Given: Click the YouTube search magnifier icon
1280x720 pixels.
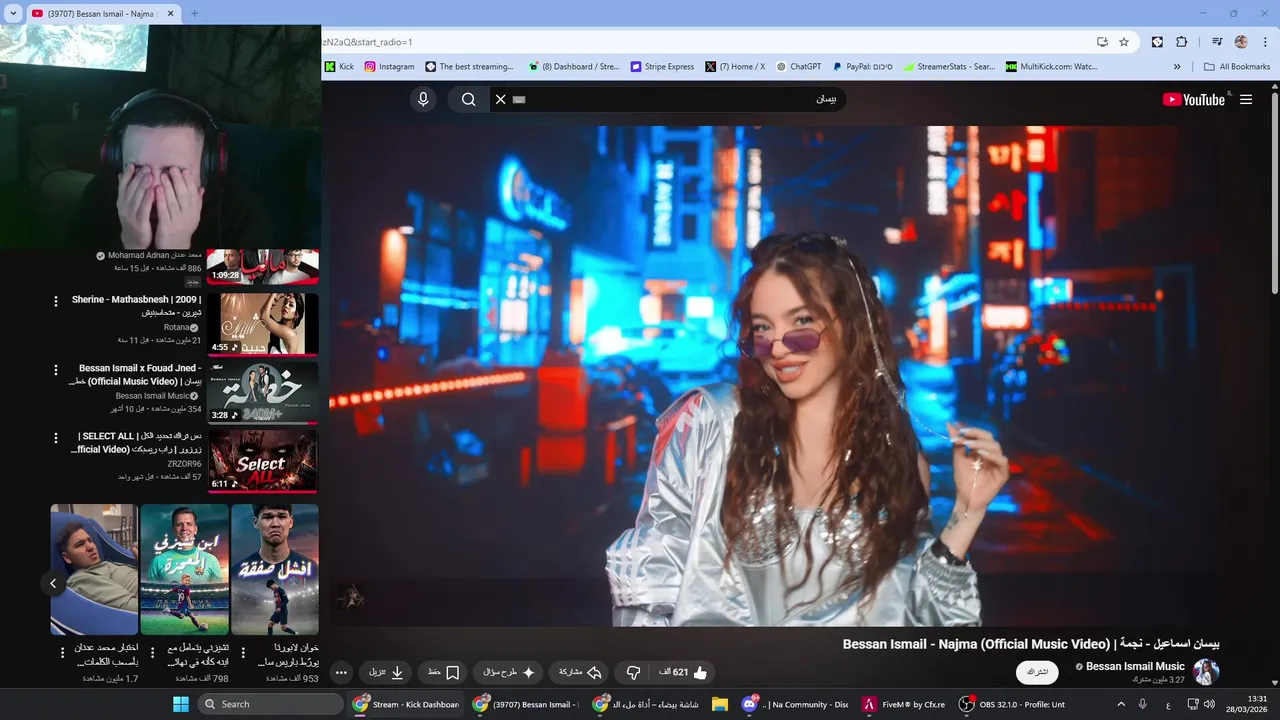Looking at the screenshot, I should click(468, 99).
